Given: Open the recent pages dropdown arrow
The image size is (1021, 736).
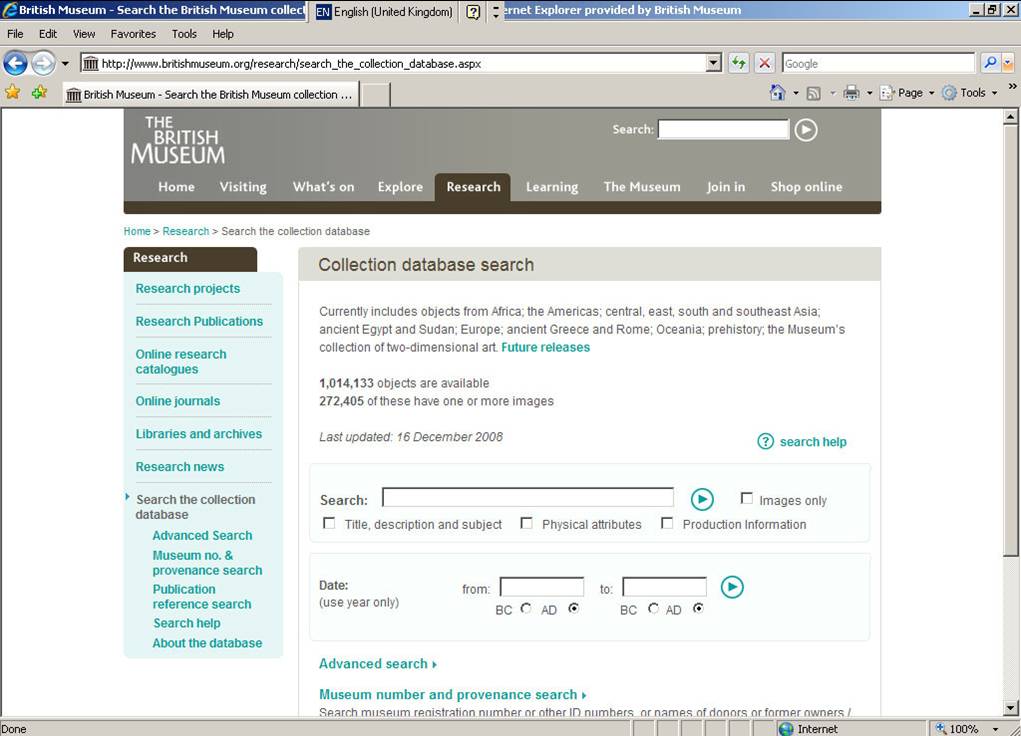Looking at the screenshot, I should 65,63.
